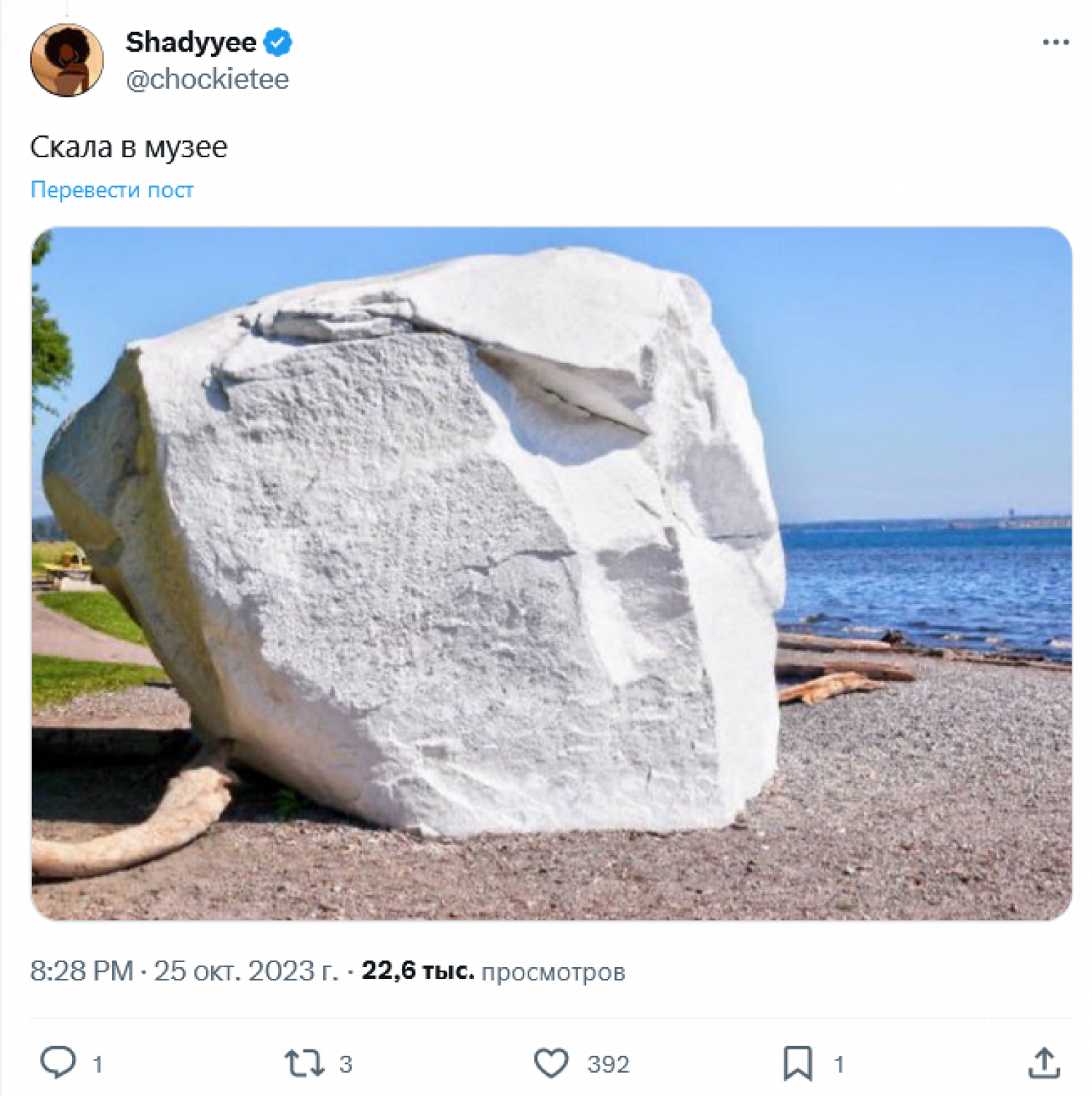Click the 392 likes count
The height and width of the screenshot is (1096, 1092).
click(x=608, y=1065)
